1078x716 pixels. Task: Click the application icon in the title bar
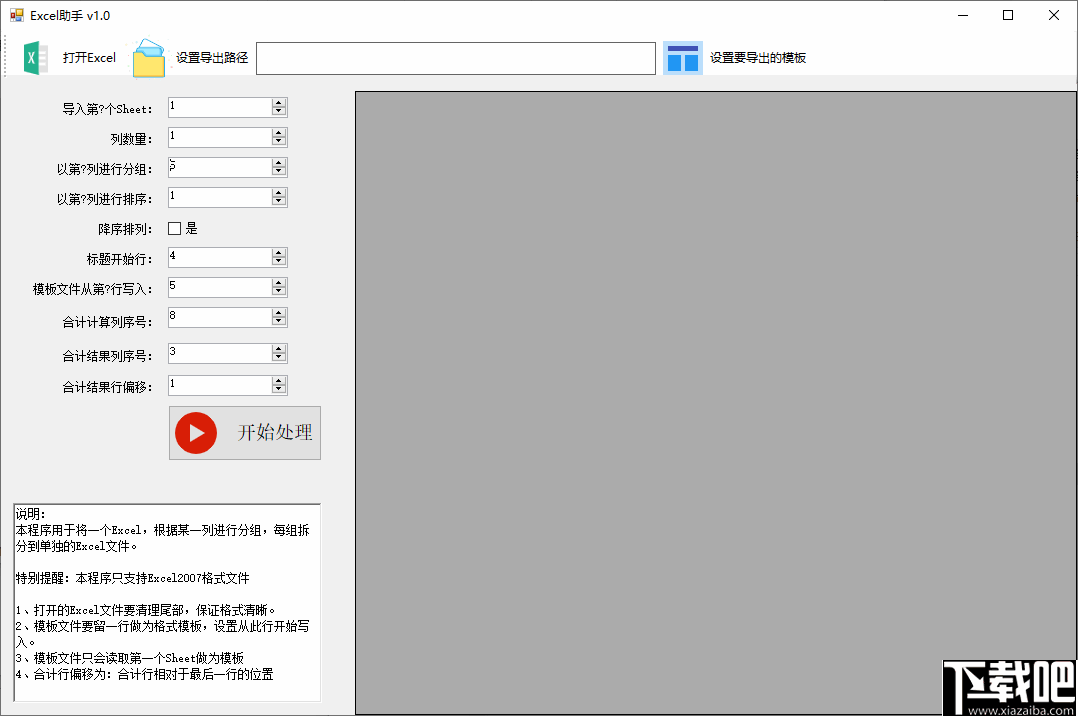tap(16, 15)
